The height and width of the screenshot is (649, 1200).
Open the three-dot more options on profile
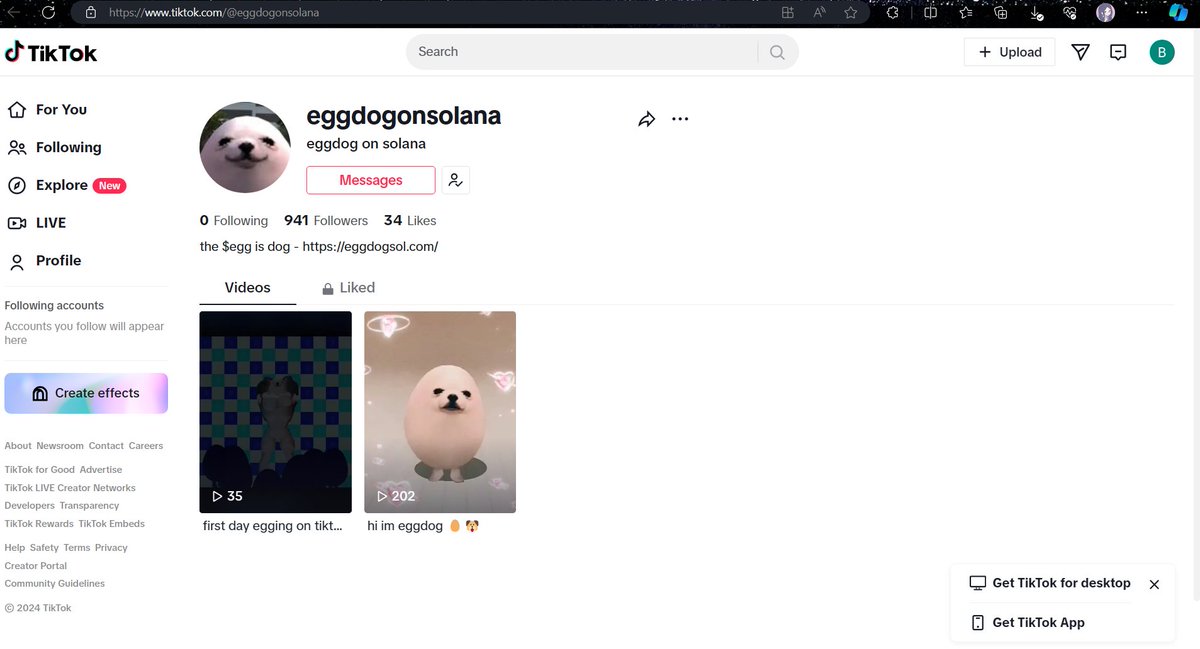680,119
